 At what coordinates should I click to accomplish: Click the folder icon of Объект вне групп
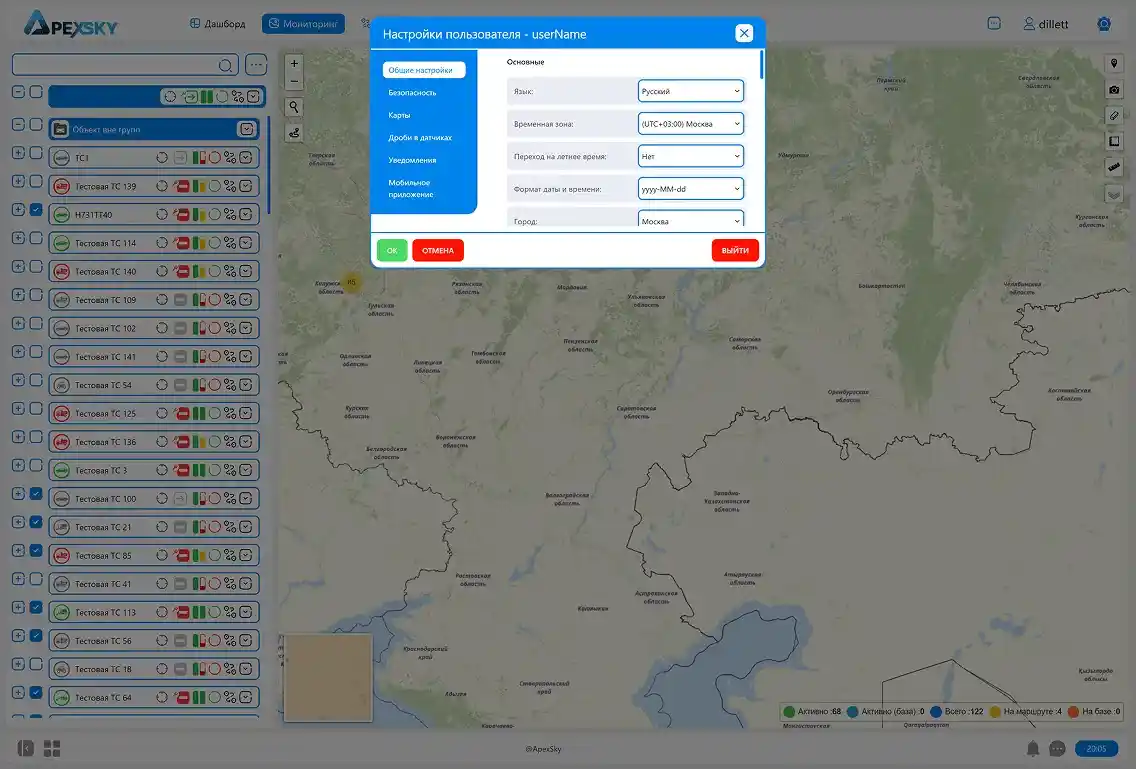[61, 129]
